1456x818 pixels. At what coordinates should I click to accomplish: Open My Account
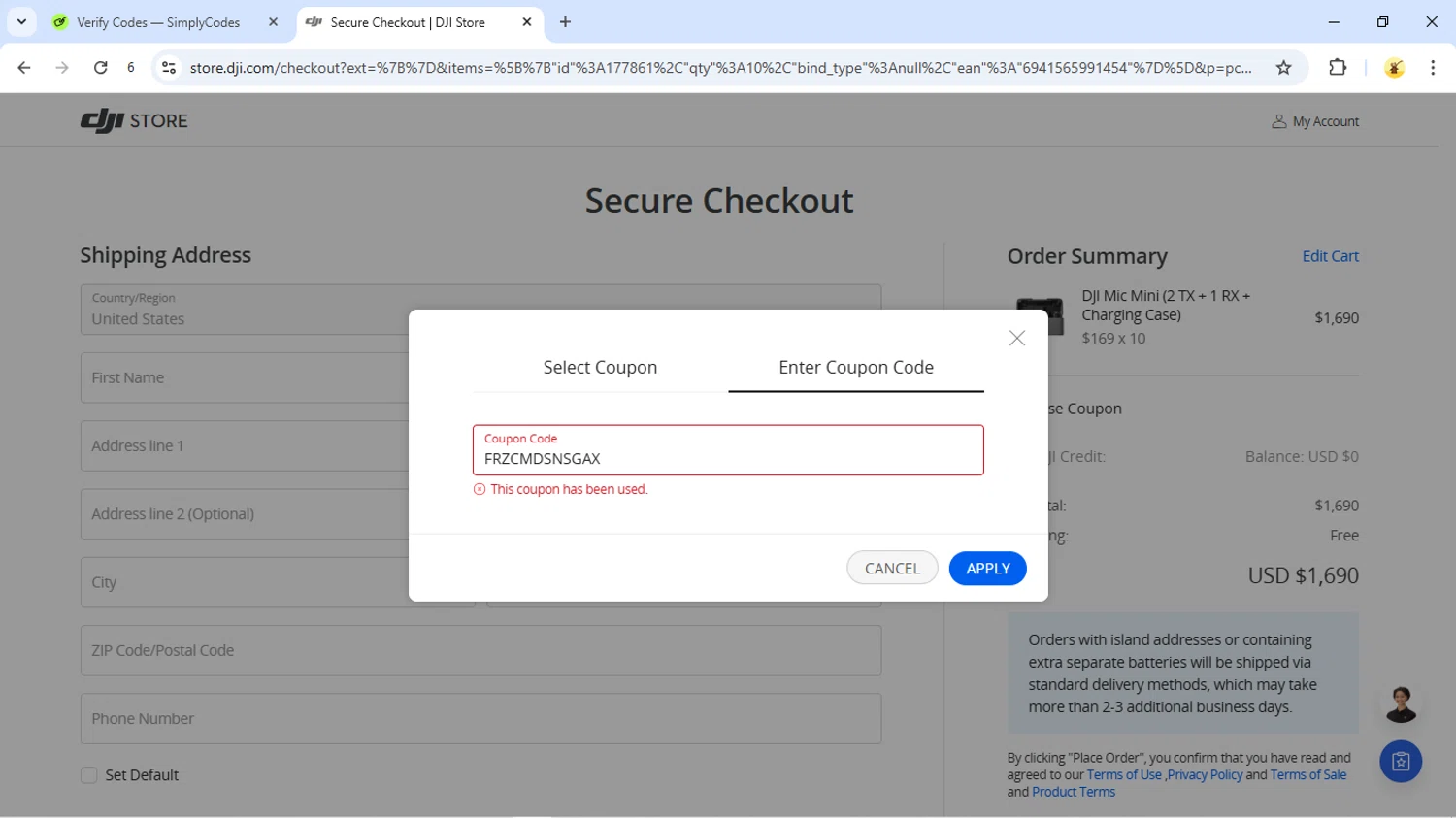(x=1315, y=121)
